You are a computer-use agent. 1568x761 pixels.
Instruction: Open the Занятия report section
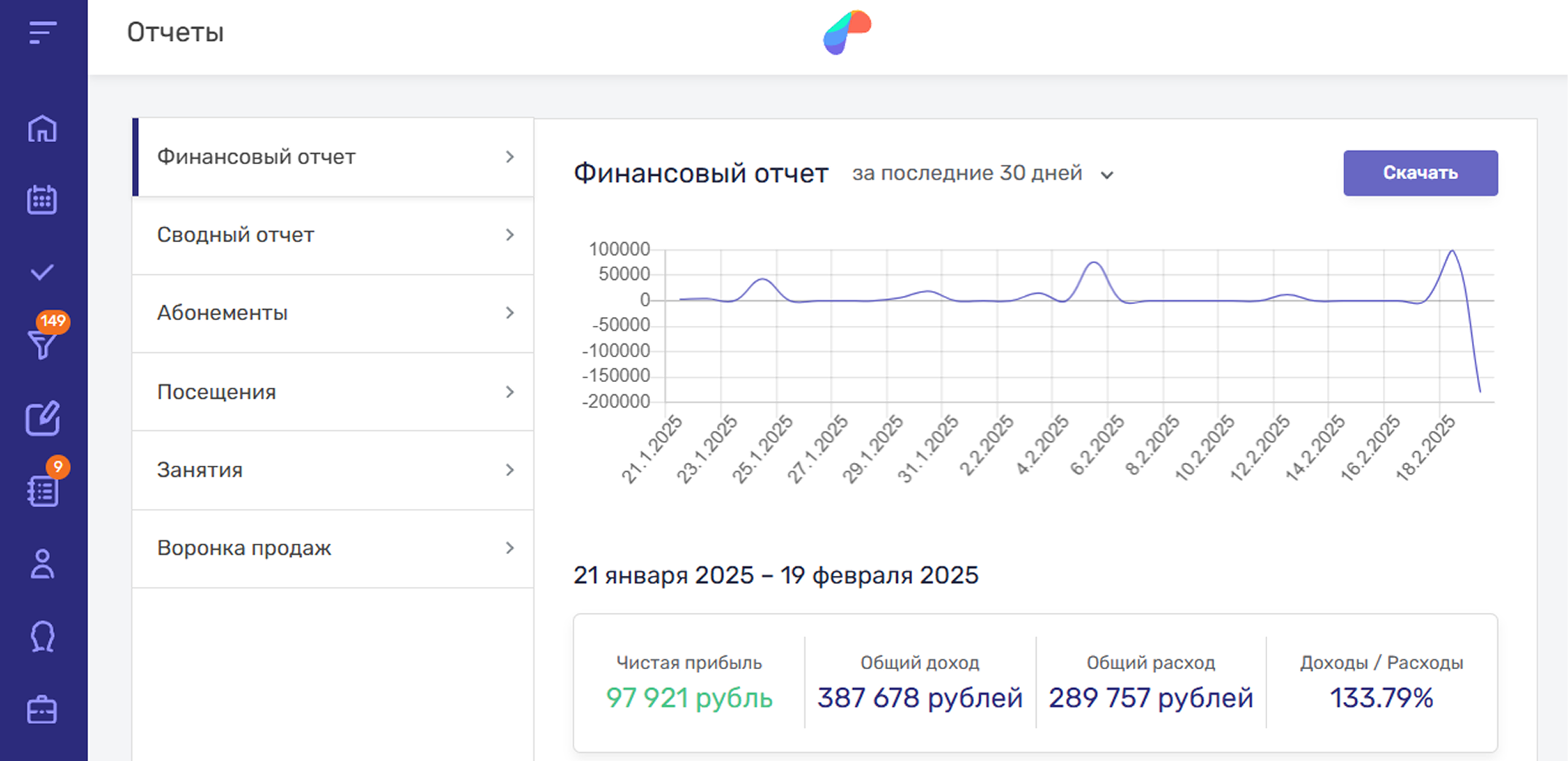[333, 470]
